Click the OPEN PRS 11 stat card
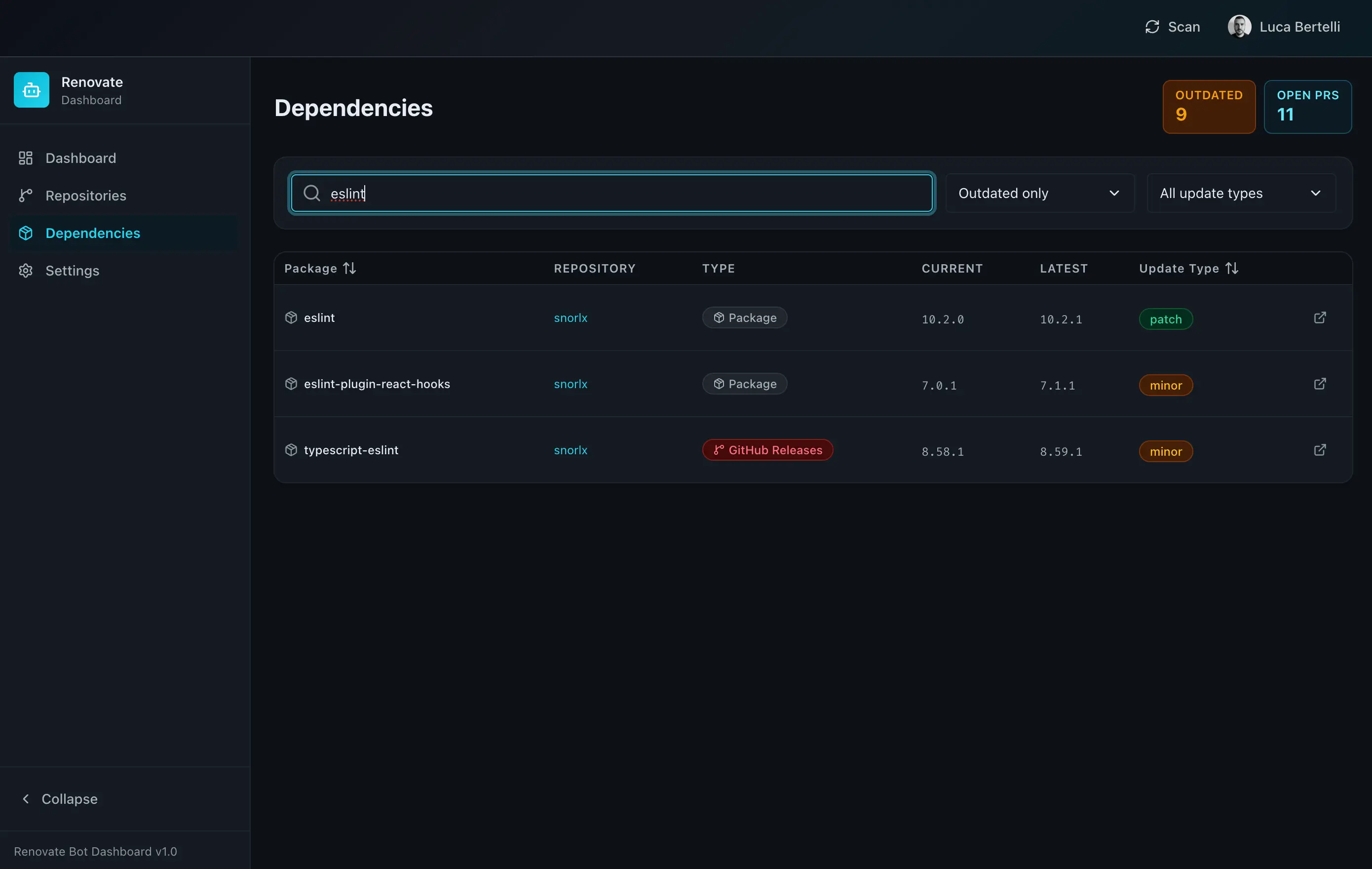 tap(1308, 107)
